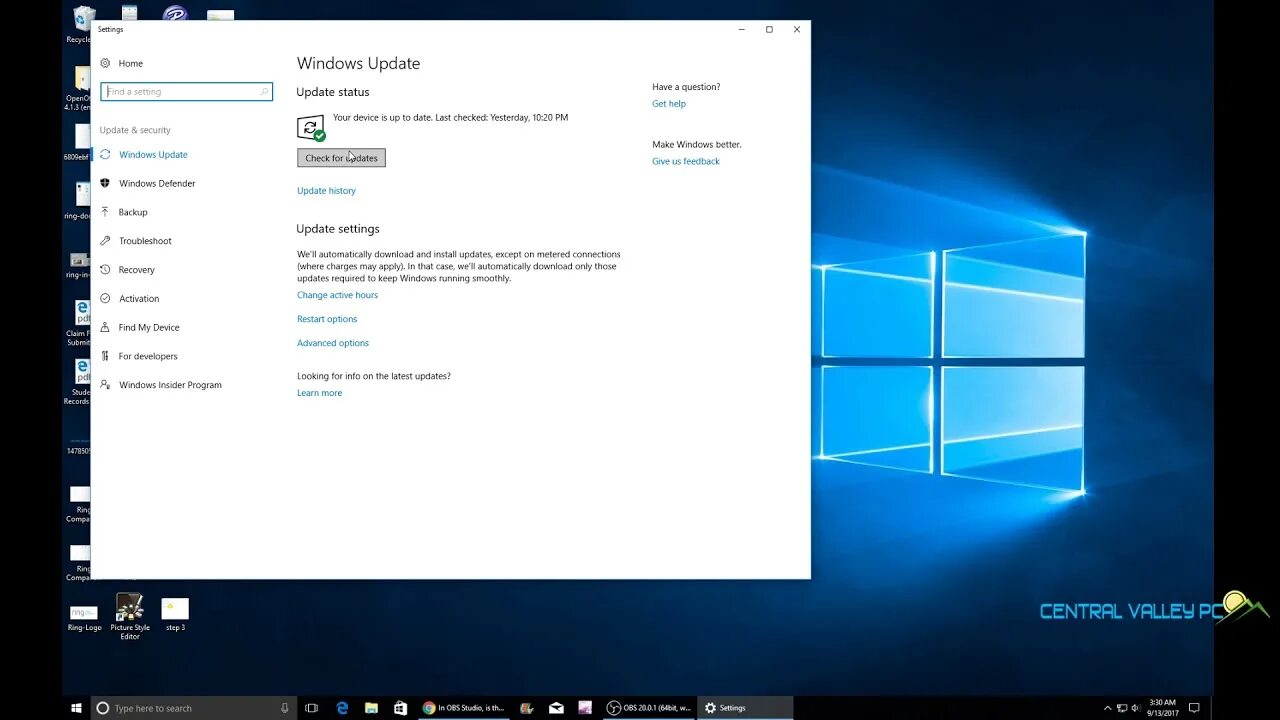Click the Settings taskbar button
This screenshot has height=720, width=1280.
(745, 708)
